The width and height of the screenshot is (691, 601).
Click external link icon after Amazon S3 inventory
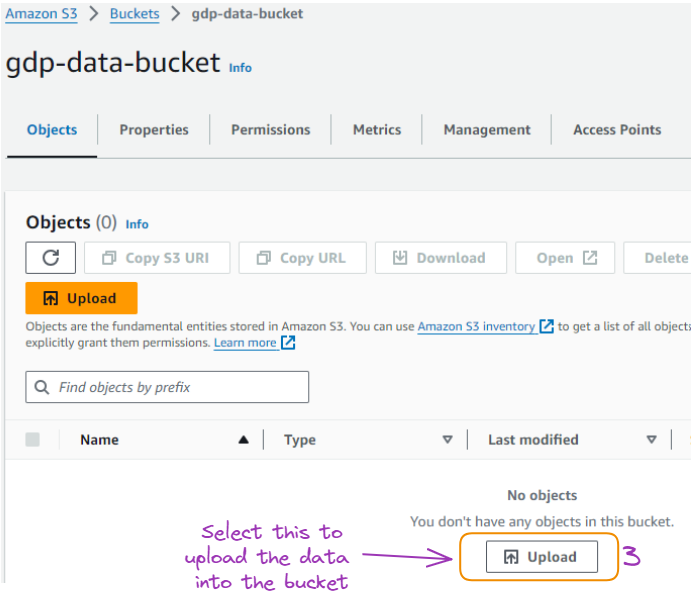pos(546,326)
